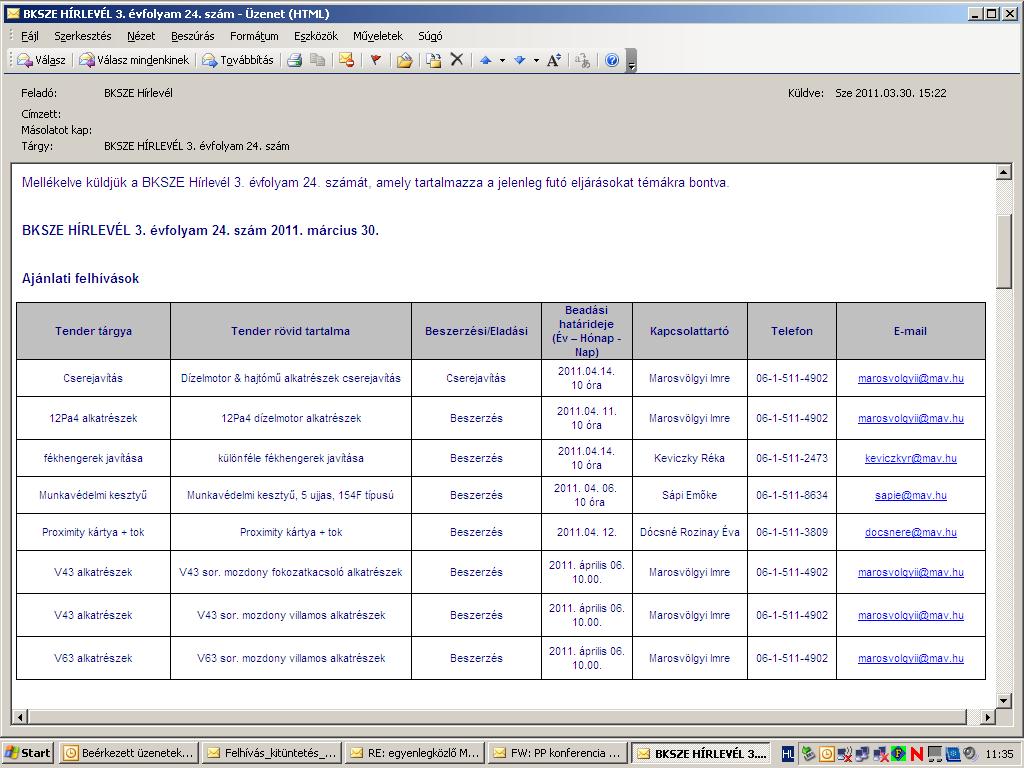Forward the message with Továbbítás

coord(238,60)
